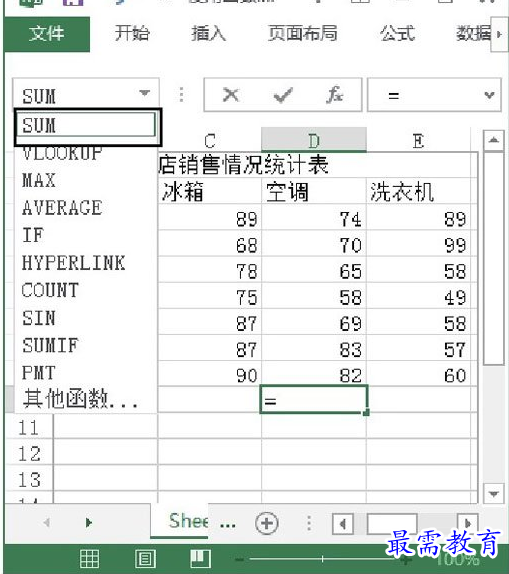Select column D header
This screenshot has width=509, height=574.
314,140
